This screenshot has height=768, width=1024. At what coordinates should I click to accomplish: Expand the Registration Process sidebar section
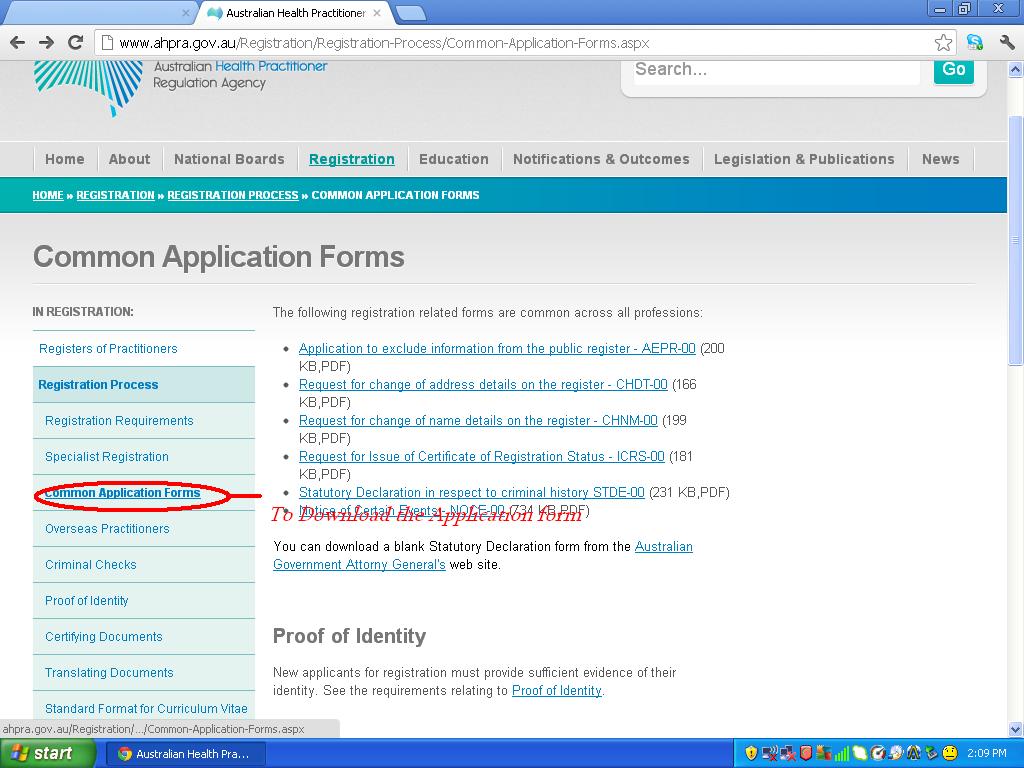coord(98,384)
